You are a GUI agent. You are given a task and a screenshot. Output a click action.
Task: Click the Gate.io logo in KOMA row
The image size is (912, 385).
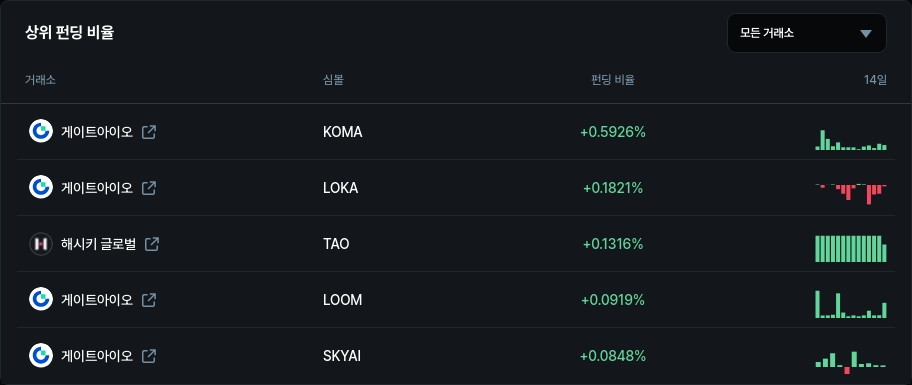(x=41, y=131)
